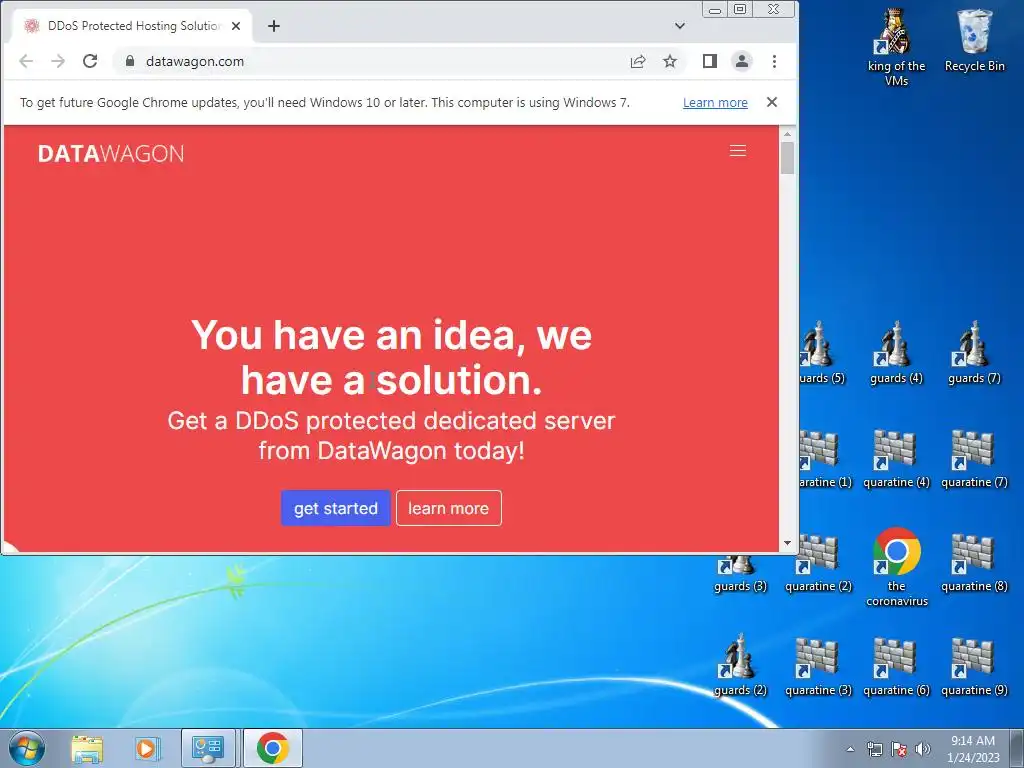This screenshot has height=768, width=1024.
Task: Share this page using the share icon
Action: (x=638, y=61)
